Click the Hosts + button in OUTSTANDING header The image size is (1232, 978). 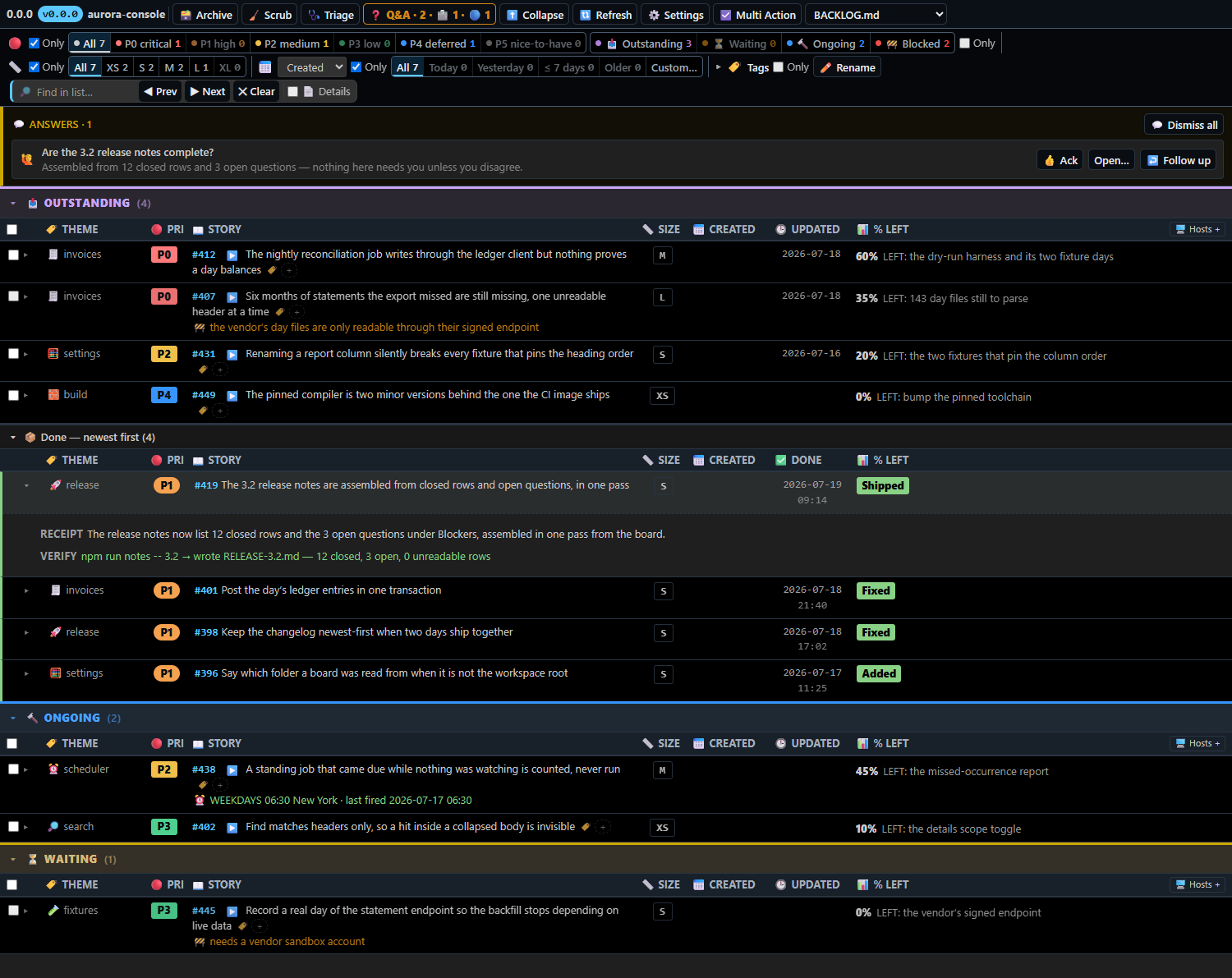click(1198, 229)
